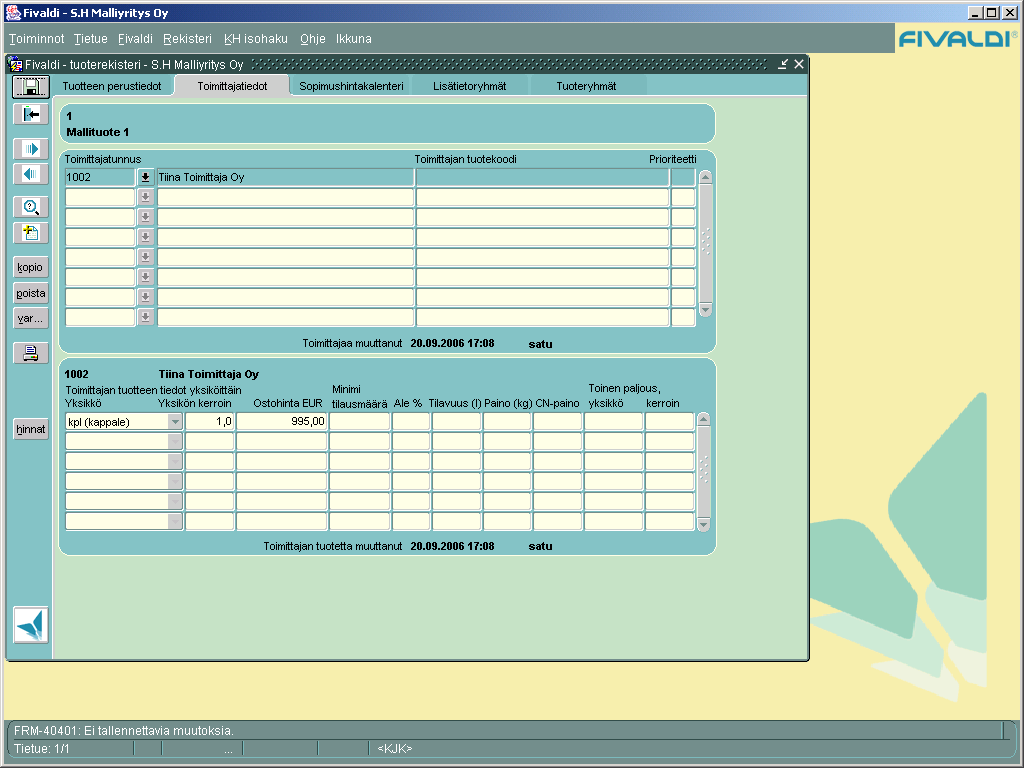This screenshot has width=1024, height=768.
Task: Click the Mallituote 1 product name text
Action: coord(98,132)
